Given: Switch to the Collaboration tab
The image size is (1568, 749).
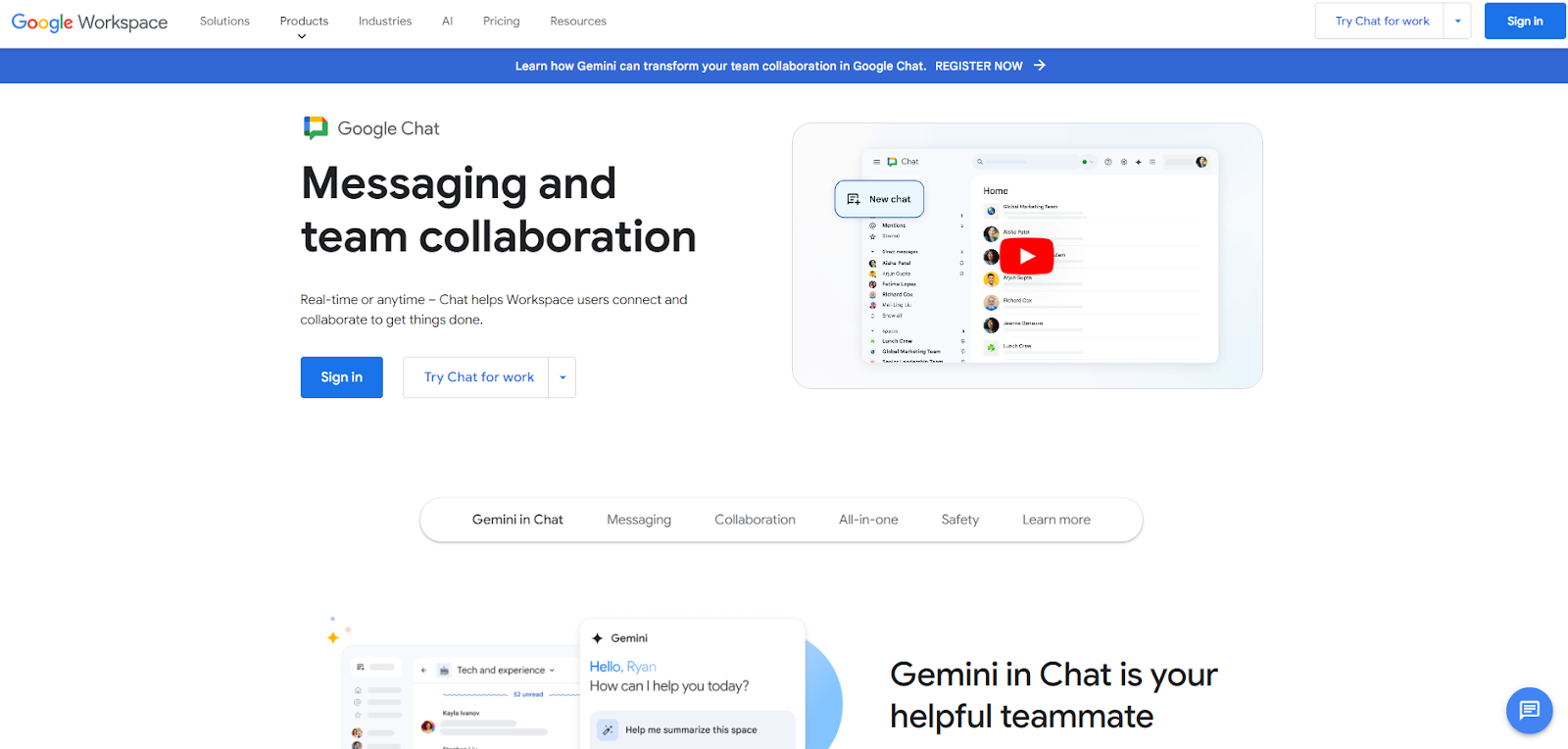Looking at the screenshot, I should (x=755, y=520).
